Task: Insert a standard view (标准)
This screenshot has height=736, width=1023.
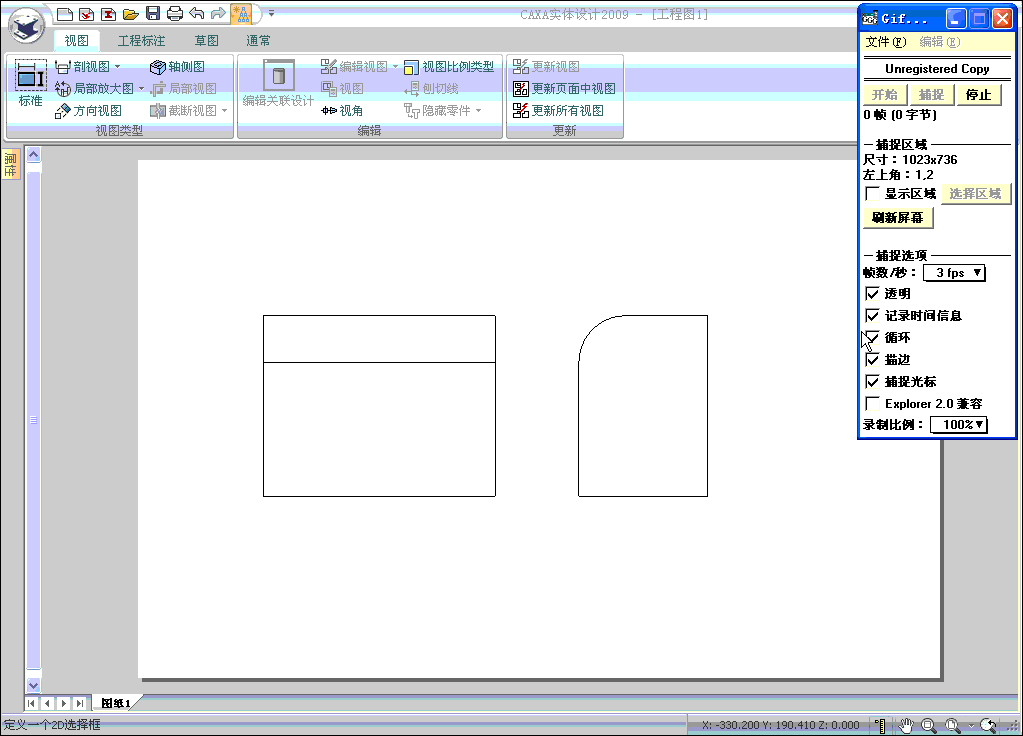Action: click(30, 84)
